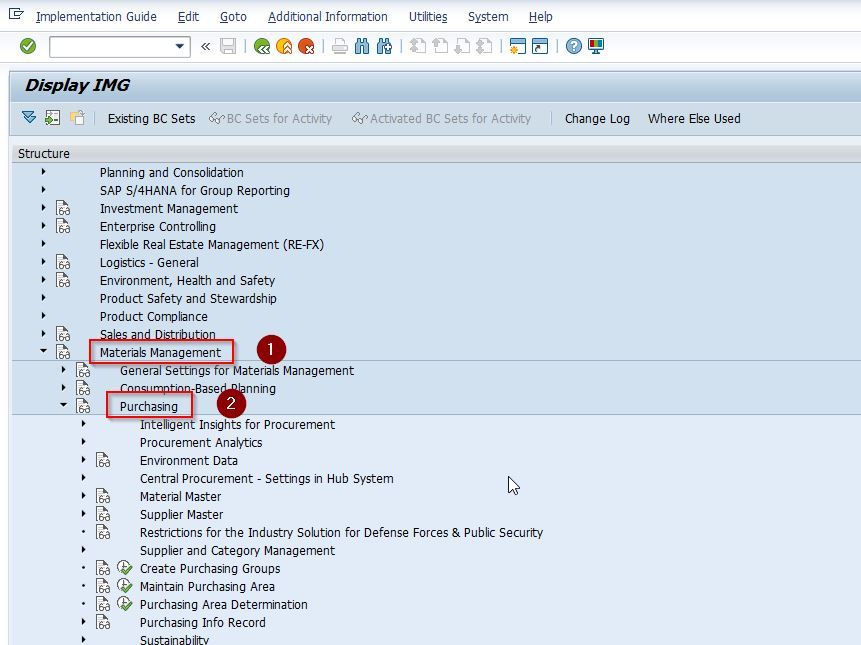Click the Create New Session icon
861x645 pixels.
518,46
